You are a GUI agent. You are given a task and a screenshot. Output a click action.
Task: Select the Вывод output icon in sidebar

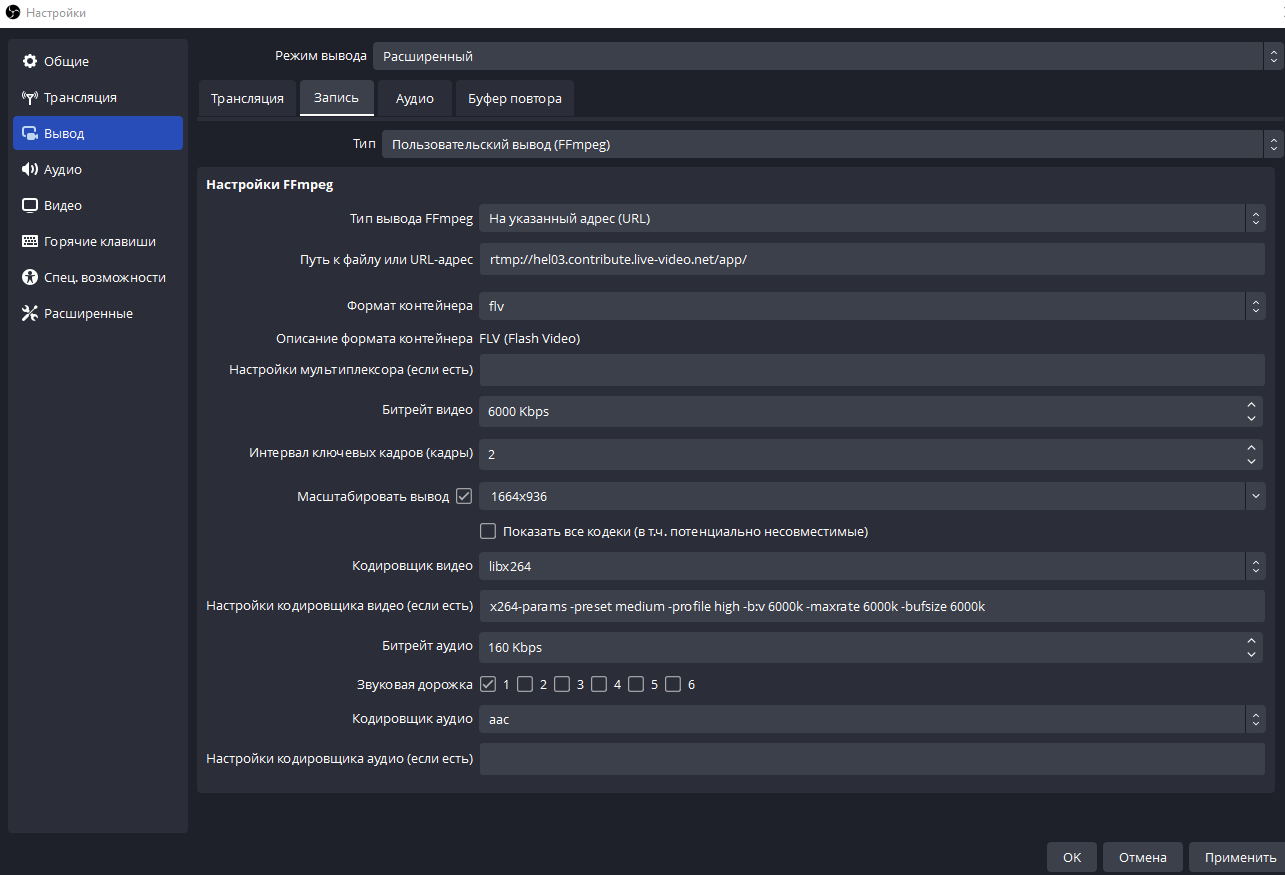point(30,134)
